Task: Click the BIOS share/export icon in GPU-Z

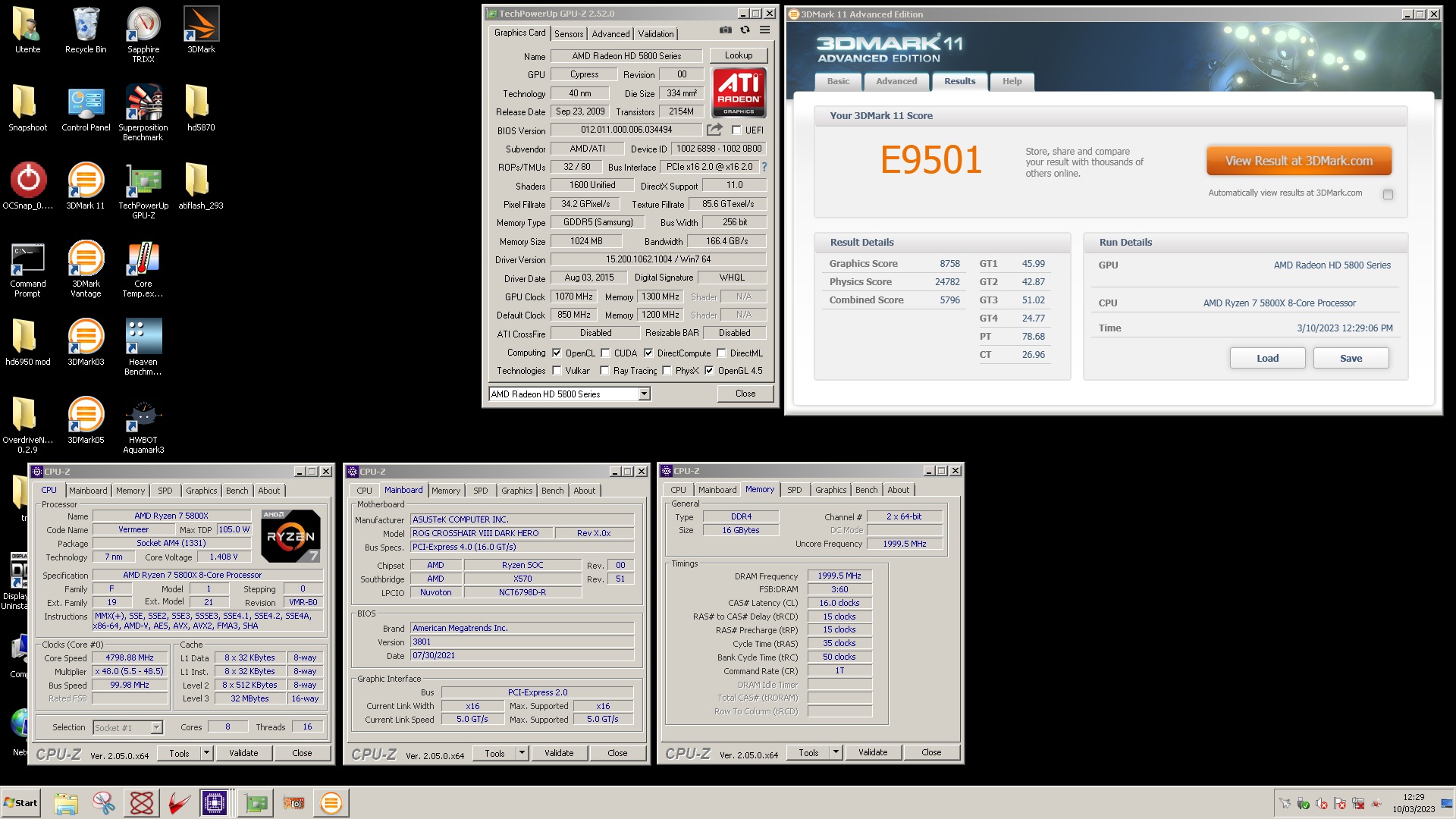Action: [714, 130]
